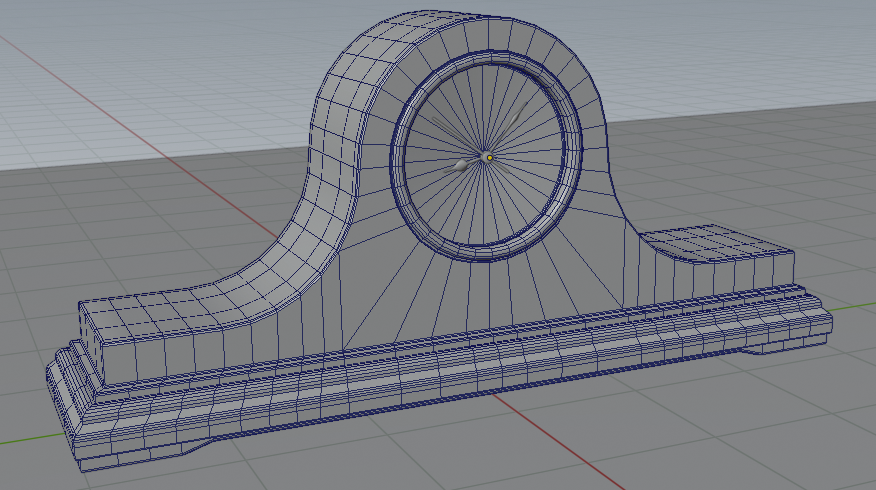Click the yellow pivot point at clock center
876x490 pixels.
coord(489,157)
